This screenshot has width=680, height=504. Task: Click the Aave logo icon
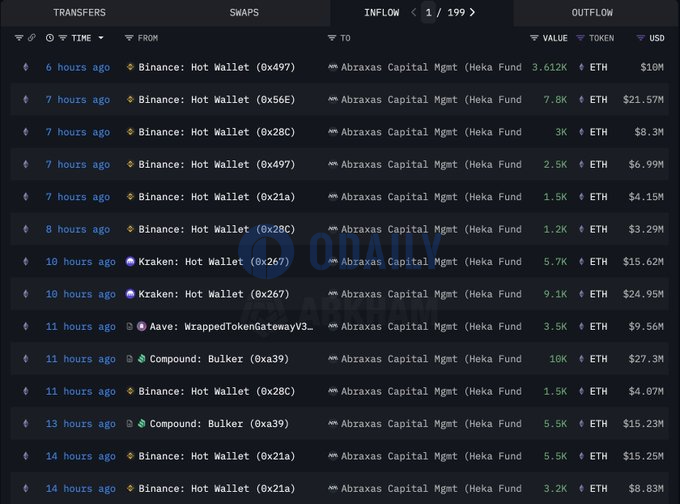click(142, 326)
